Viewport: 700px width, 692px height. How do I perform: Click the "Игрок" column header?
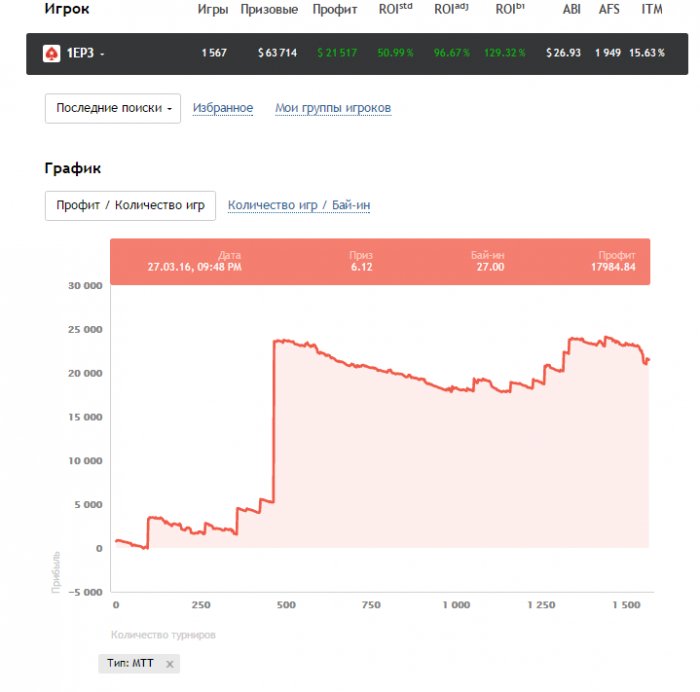coord(67,9)
